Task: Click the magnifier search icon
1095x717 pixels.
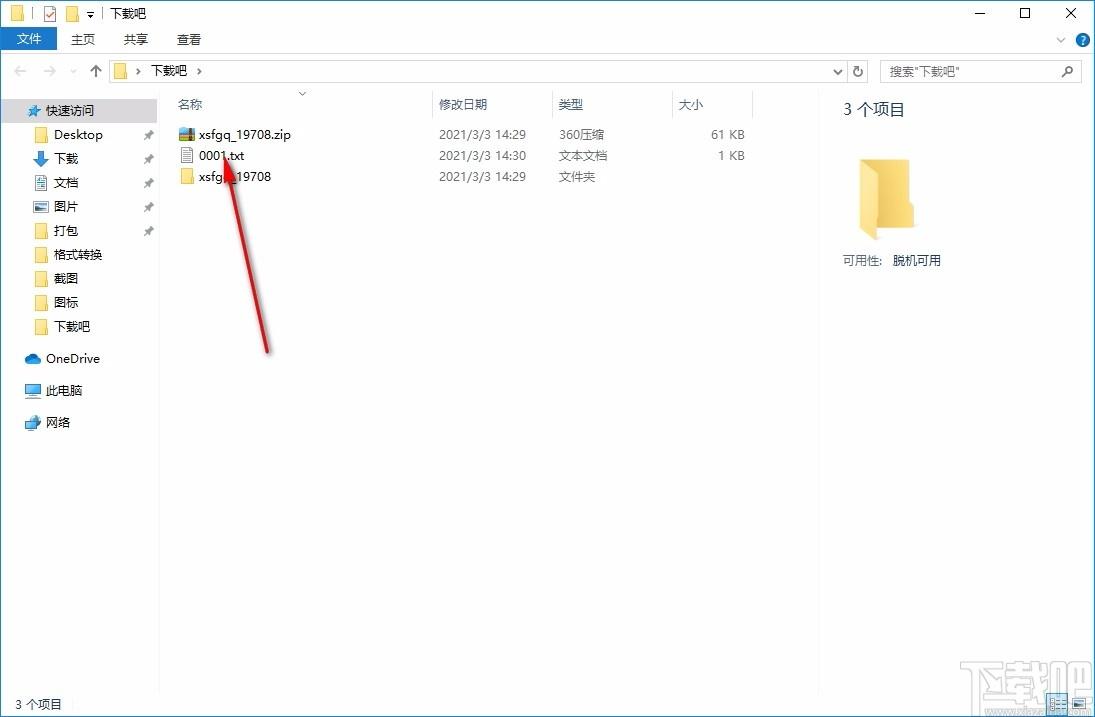Action: tap(1067, 71)
